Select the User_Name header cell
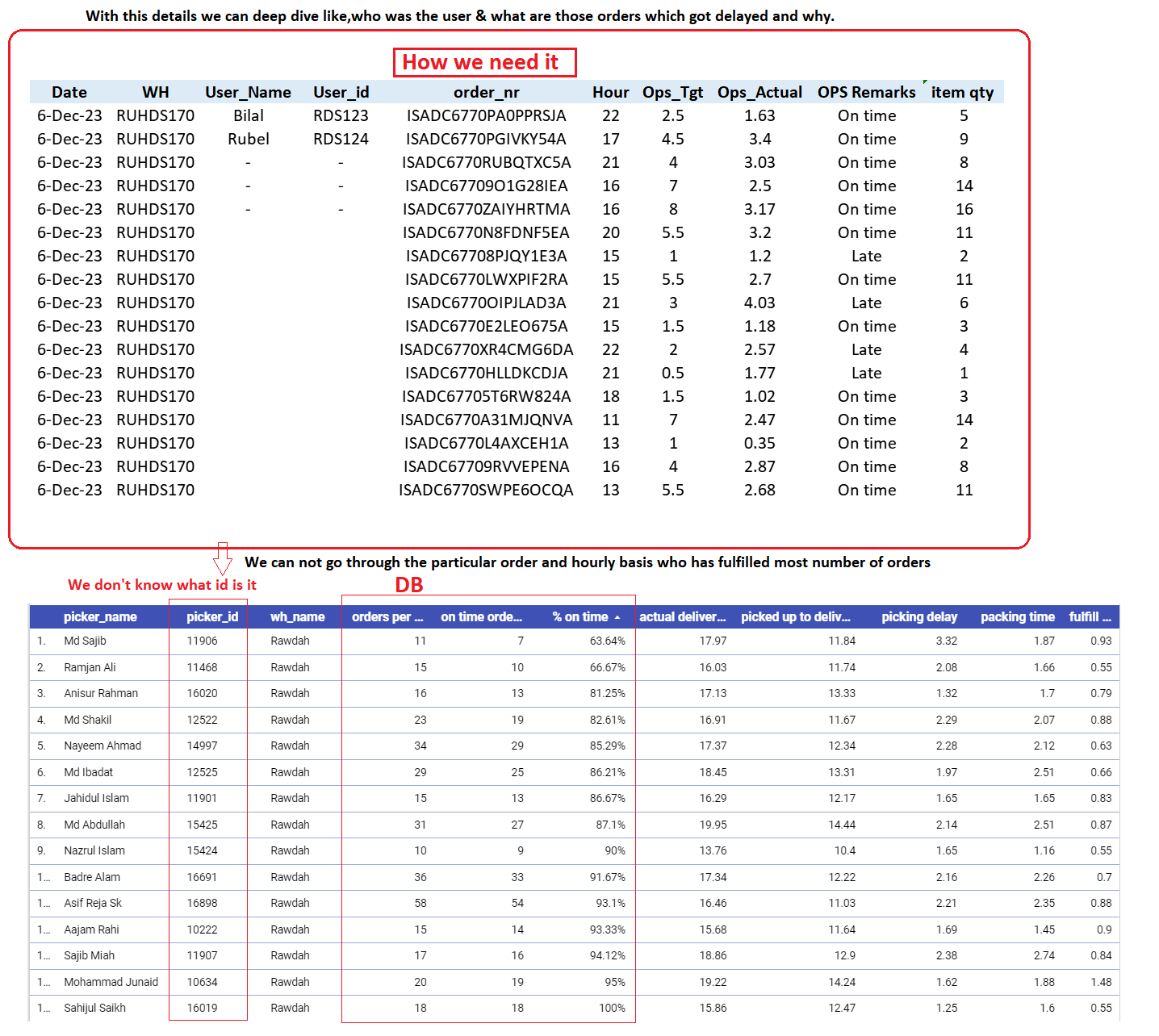The width and height of the screenshot is (1159, 1036). [x=248, y=92]
